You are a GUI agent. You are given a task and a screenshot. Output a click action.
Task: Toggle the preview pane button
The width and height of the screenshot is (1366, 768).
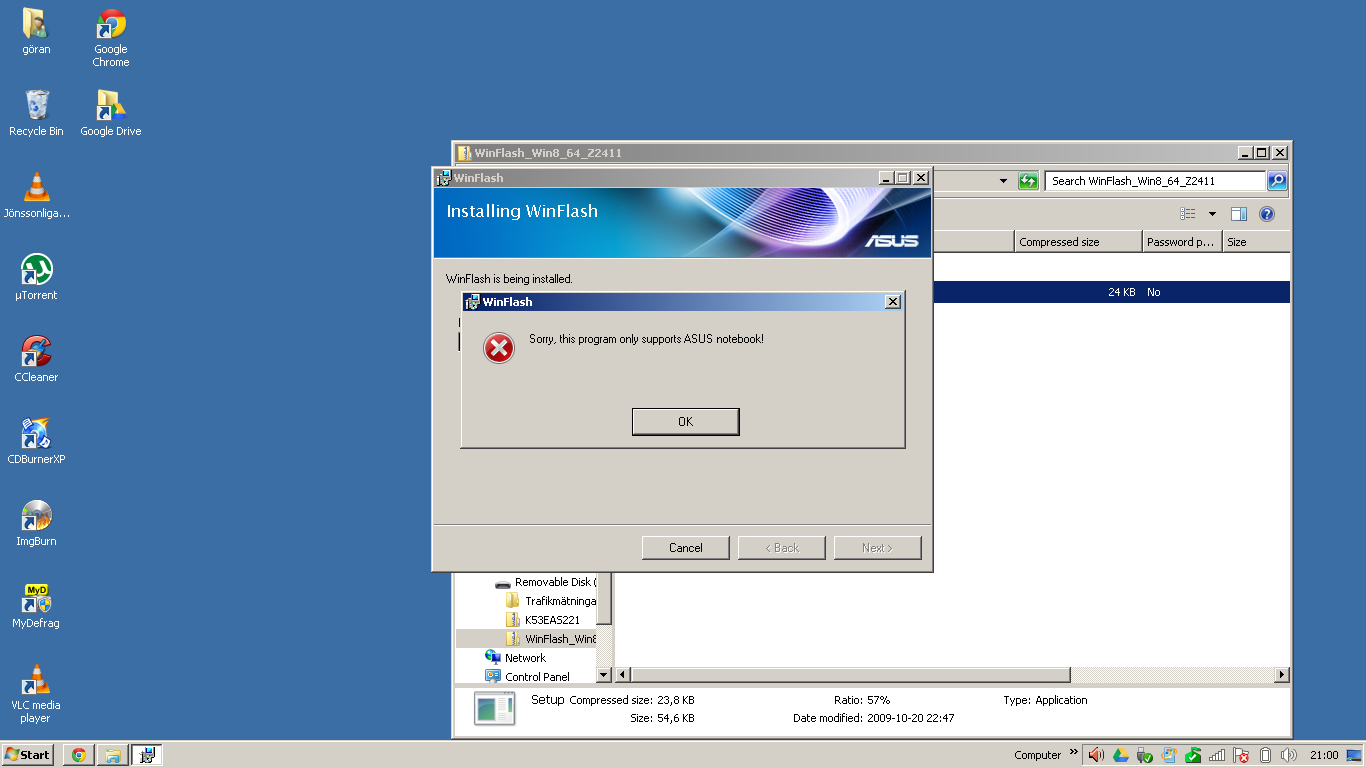pos(1239,214)
